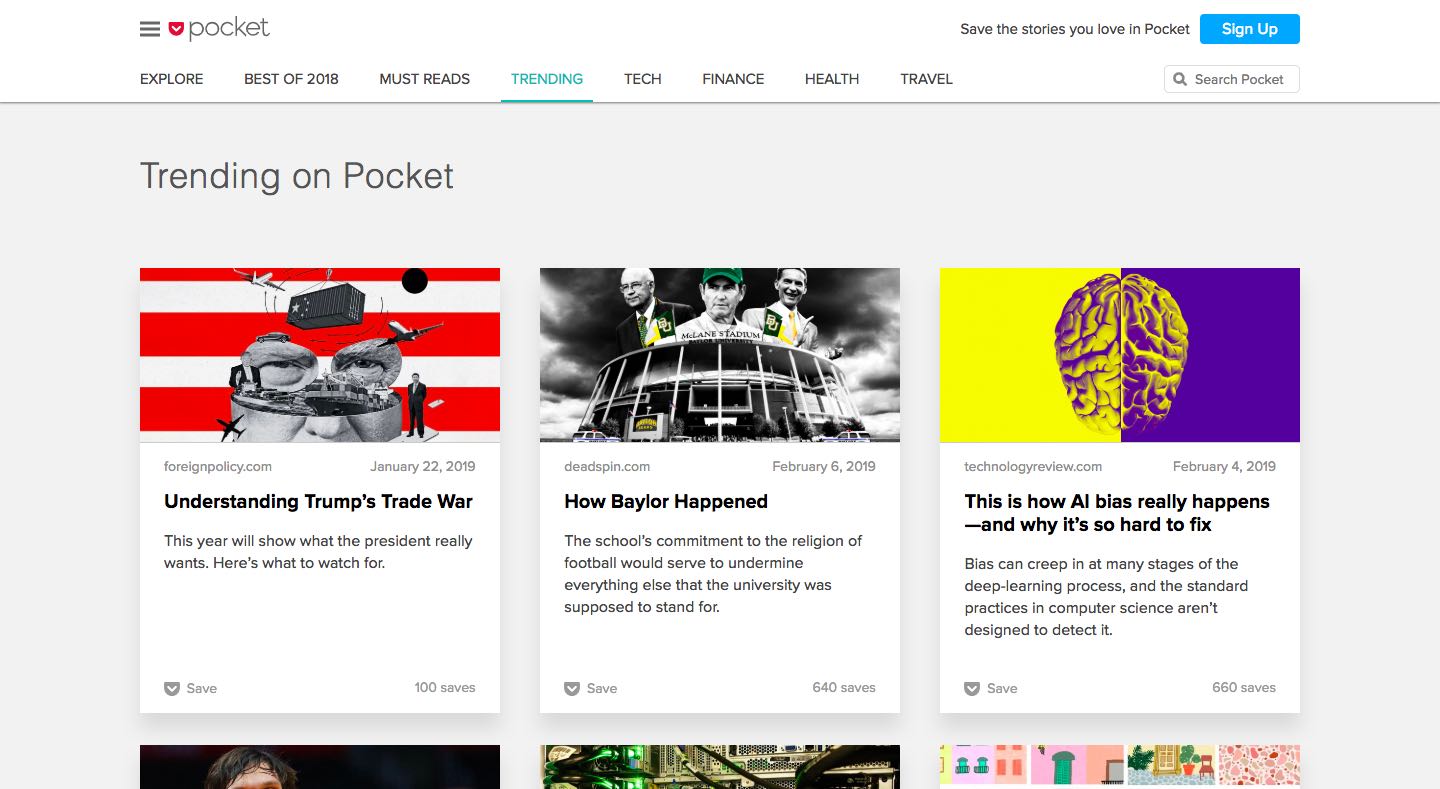Open the AI bias article headline
The image size is (1440, 789).
1117,513
